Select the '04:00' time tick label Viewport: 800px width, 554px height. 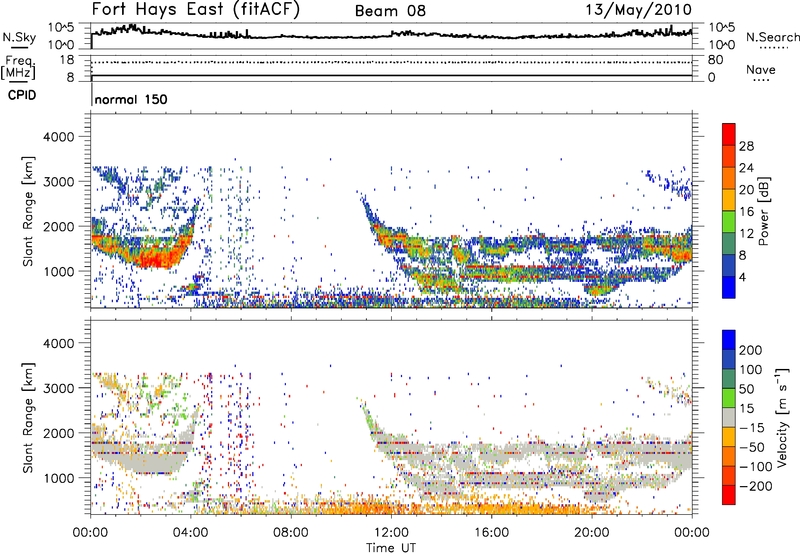pyautogui.click(x=190, y=533)
